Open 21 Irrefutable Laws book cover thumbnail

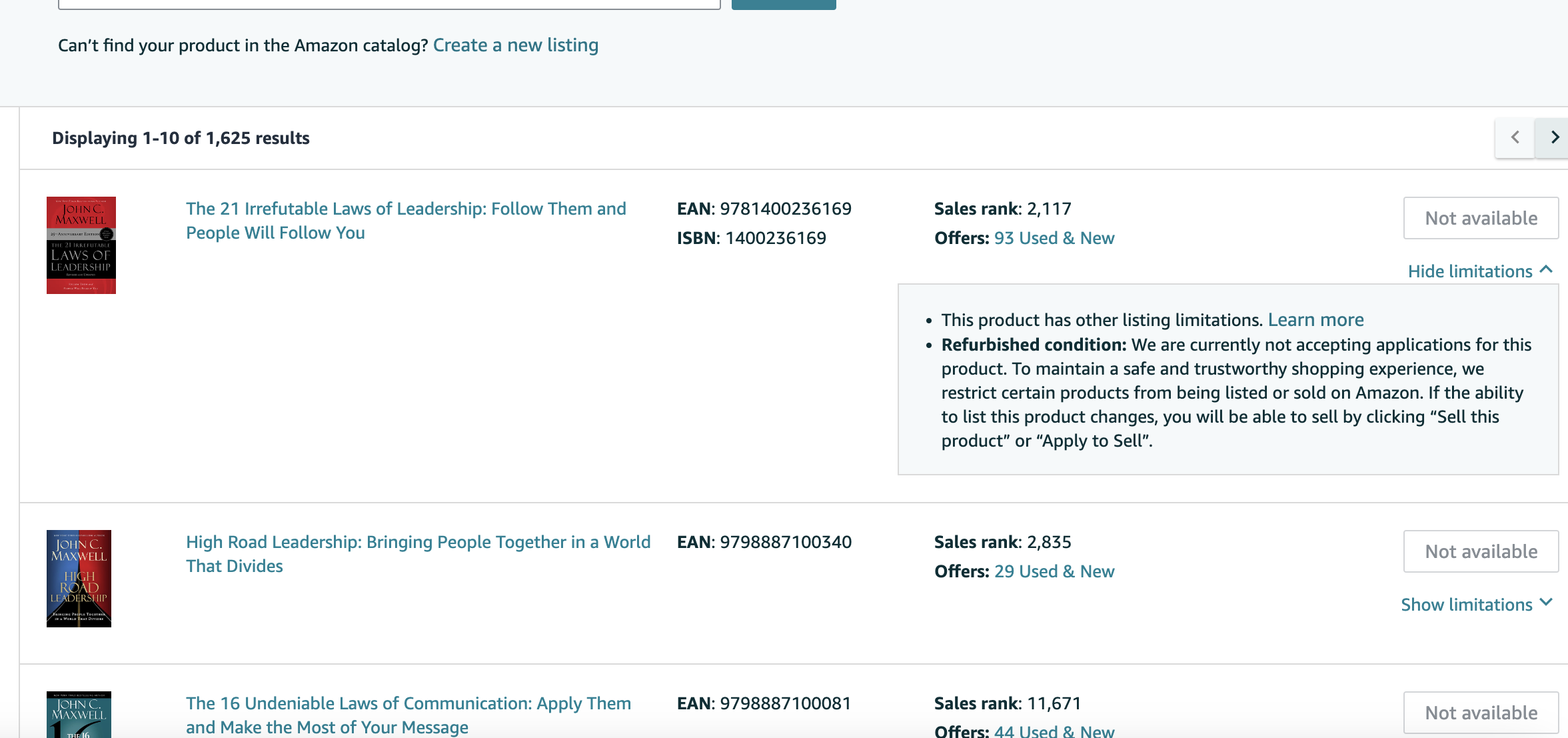[81, 245]
